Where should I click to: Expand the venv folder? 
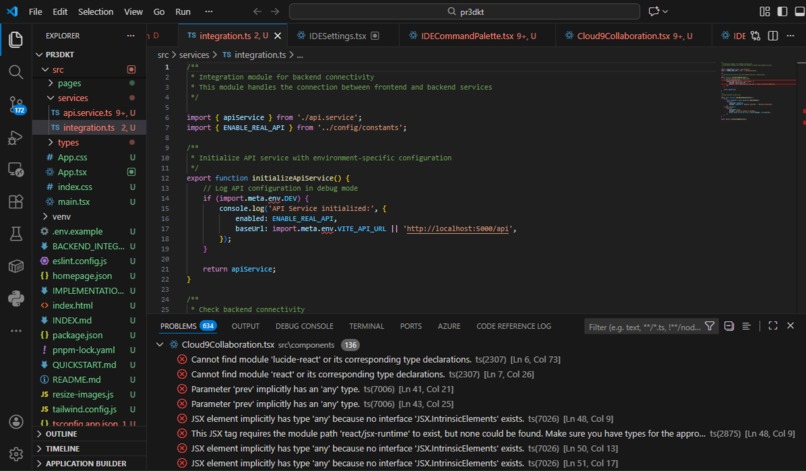click(45, 216)
